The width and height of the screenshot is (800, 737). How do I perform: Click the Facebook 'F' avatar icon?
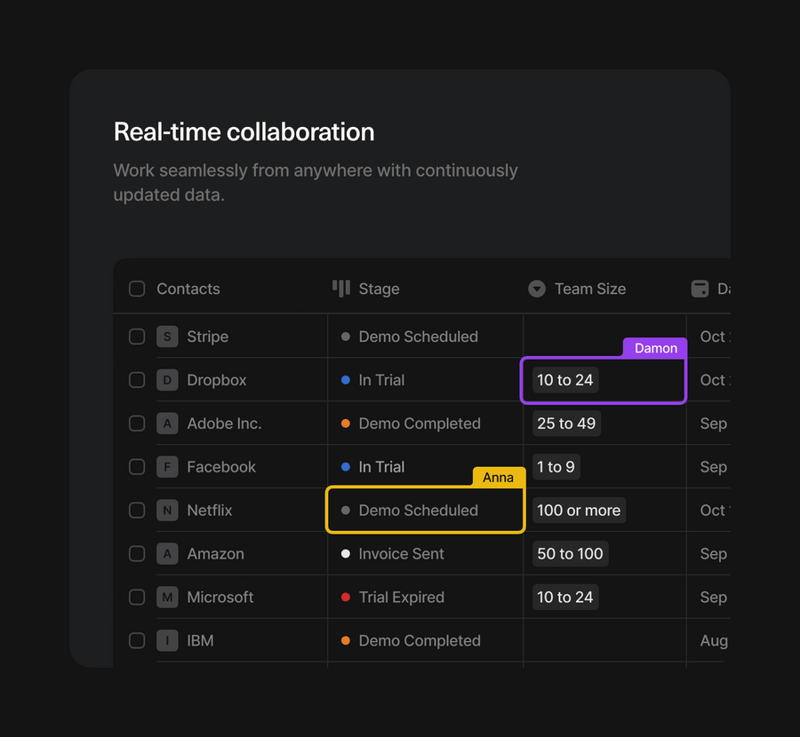pyautogui.click(x=167, y=467)
